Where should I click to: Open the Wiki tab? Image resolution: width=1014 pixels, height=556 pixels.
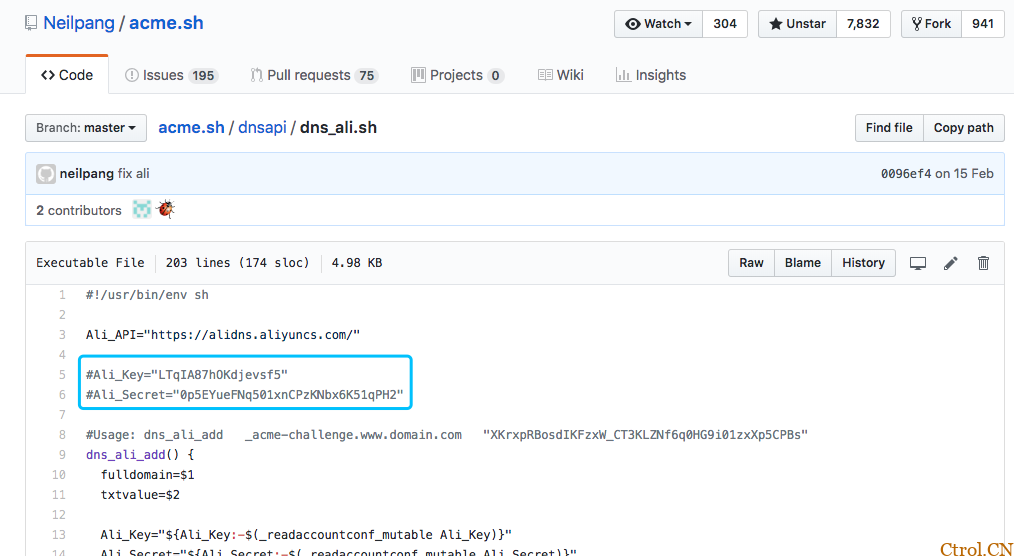561,75
